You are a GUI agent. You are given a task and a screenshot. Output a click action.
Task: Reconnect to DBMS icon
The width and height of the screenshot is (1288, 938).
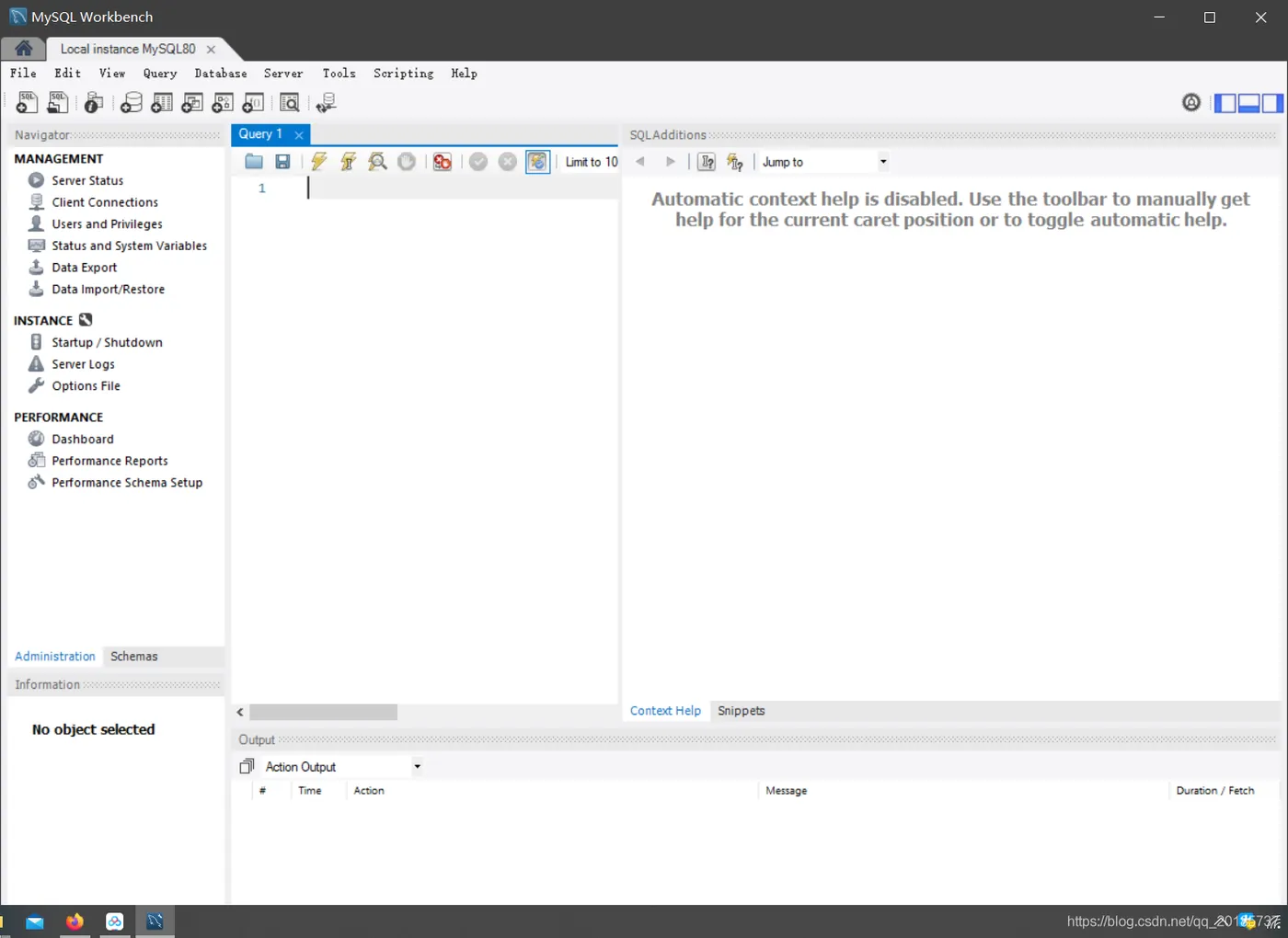pos(326,102)
